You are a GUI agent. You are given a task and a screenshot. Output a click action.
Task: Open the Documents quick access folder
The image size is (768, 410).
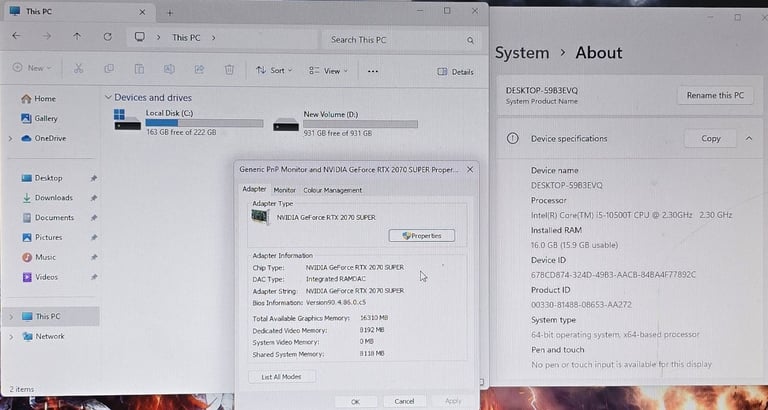[48, 217]
